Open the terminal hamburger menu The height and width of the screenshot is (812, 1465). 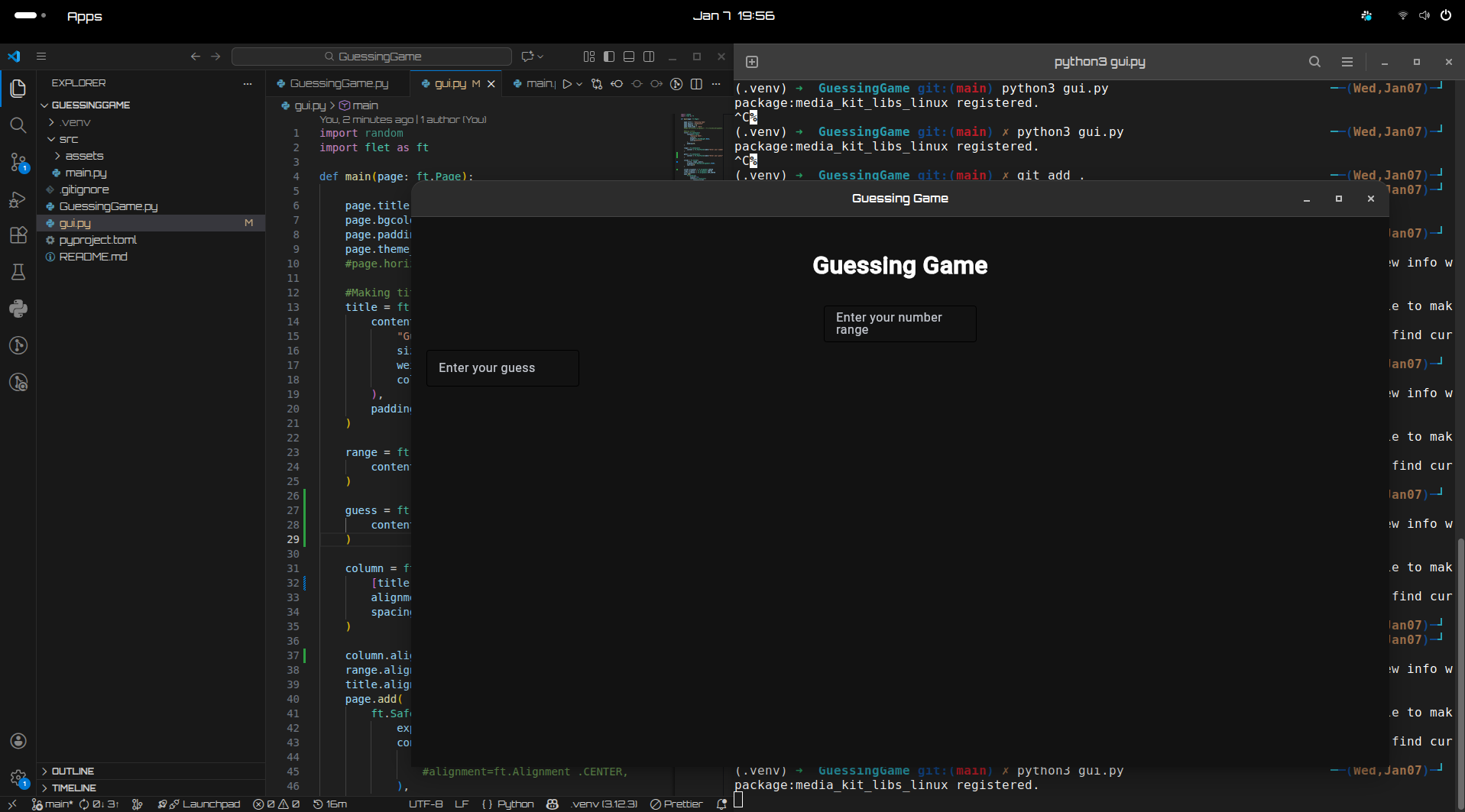[1347, 62]
